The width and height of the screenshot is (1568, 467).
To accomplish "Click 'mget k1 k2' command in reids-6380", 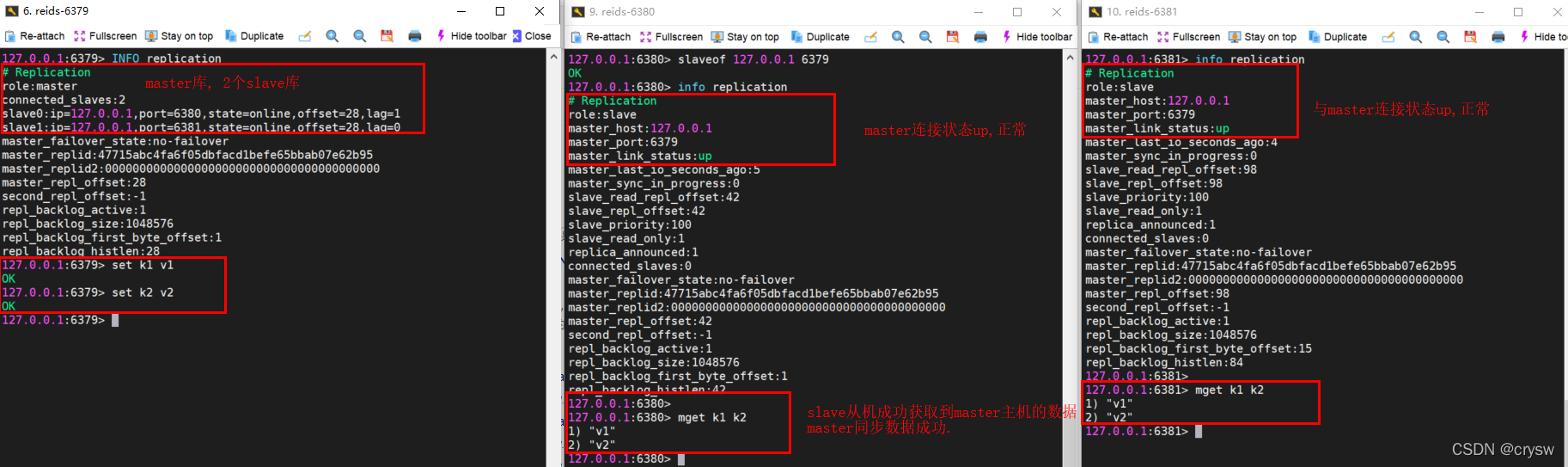I will pyautogui.click(x=712, y=417).
